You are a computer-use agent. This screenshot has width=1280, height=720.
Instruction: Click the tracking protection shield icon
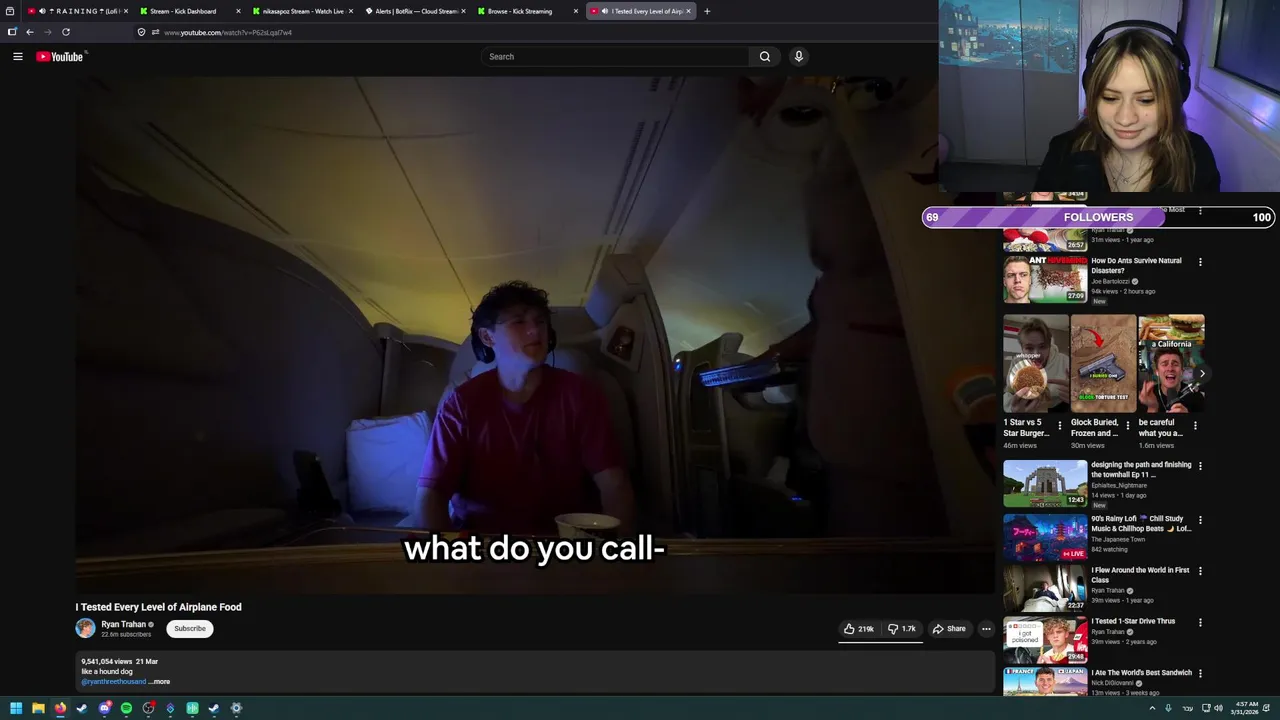tap(141, 32)
